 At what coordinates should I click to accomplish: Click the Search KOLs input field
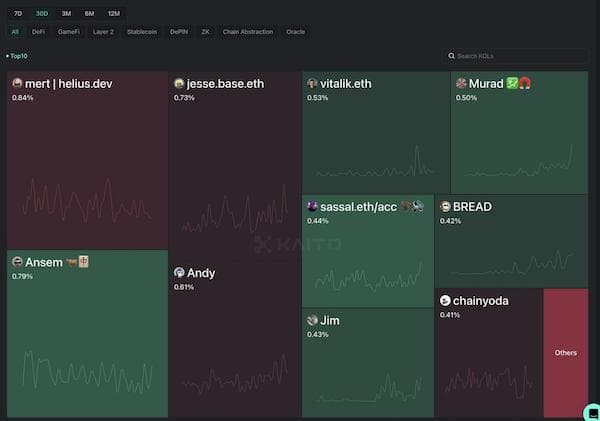point(515,56)
